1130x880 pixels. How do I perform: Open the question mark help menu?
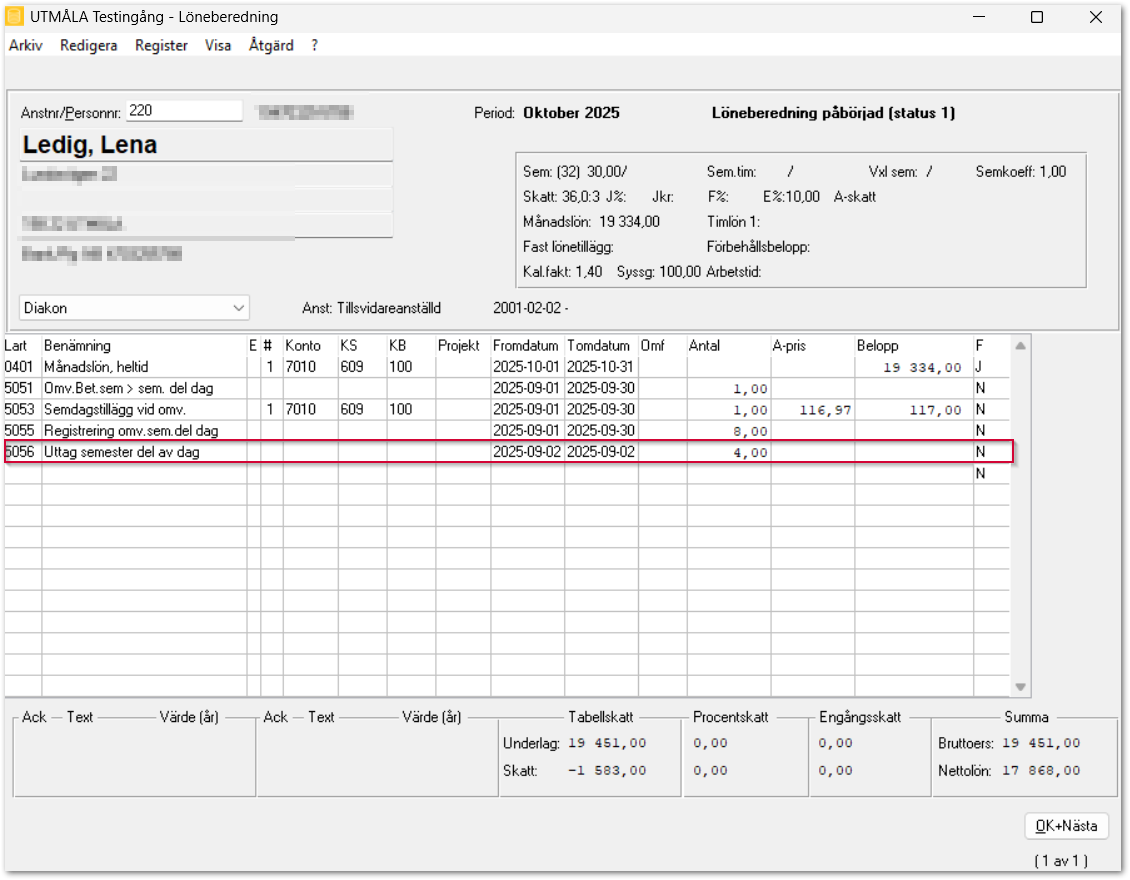315,45
